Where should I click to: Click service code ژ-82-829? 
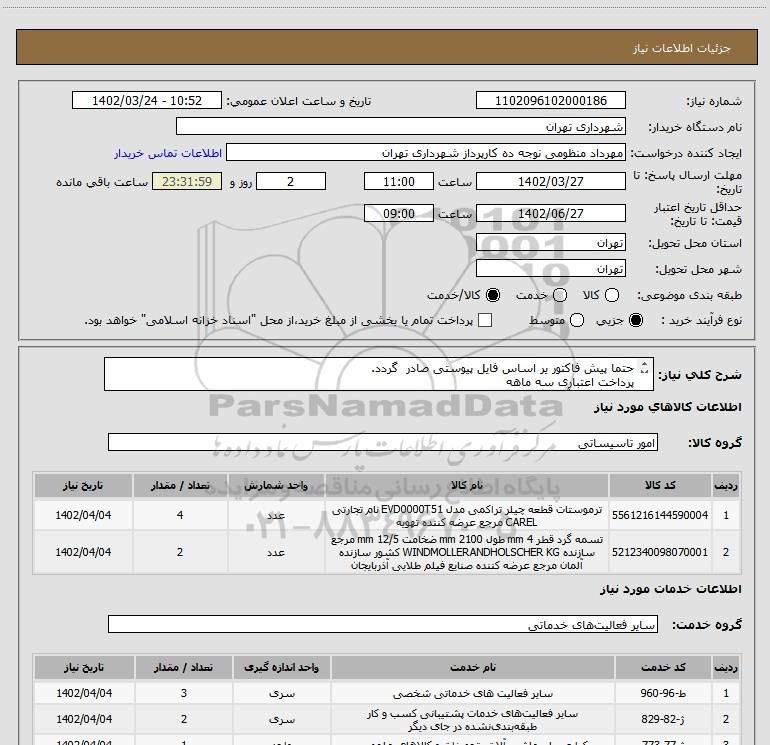pos(663,719)
